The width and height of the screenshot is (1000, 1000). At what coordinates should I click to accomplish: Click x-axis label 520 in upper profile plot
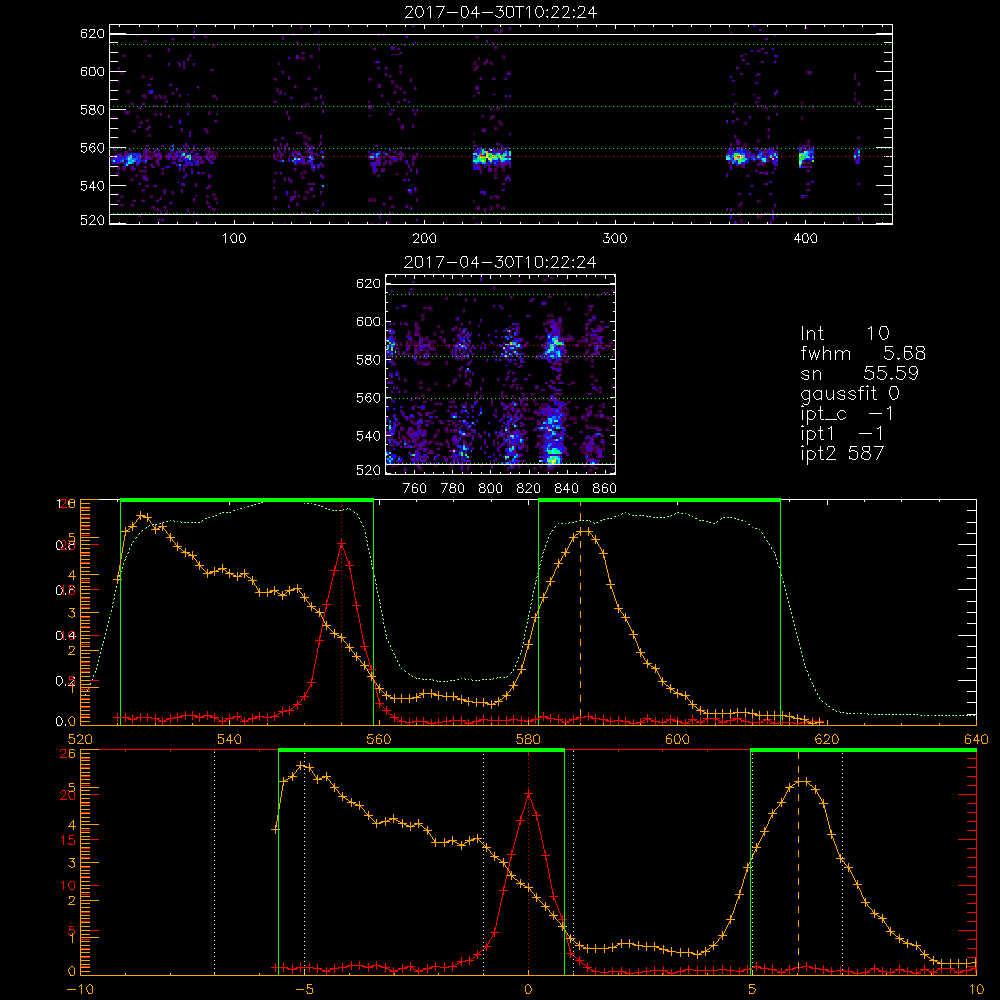[x=80, y=739]
